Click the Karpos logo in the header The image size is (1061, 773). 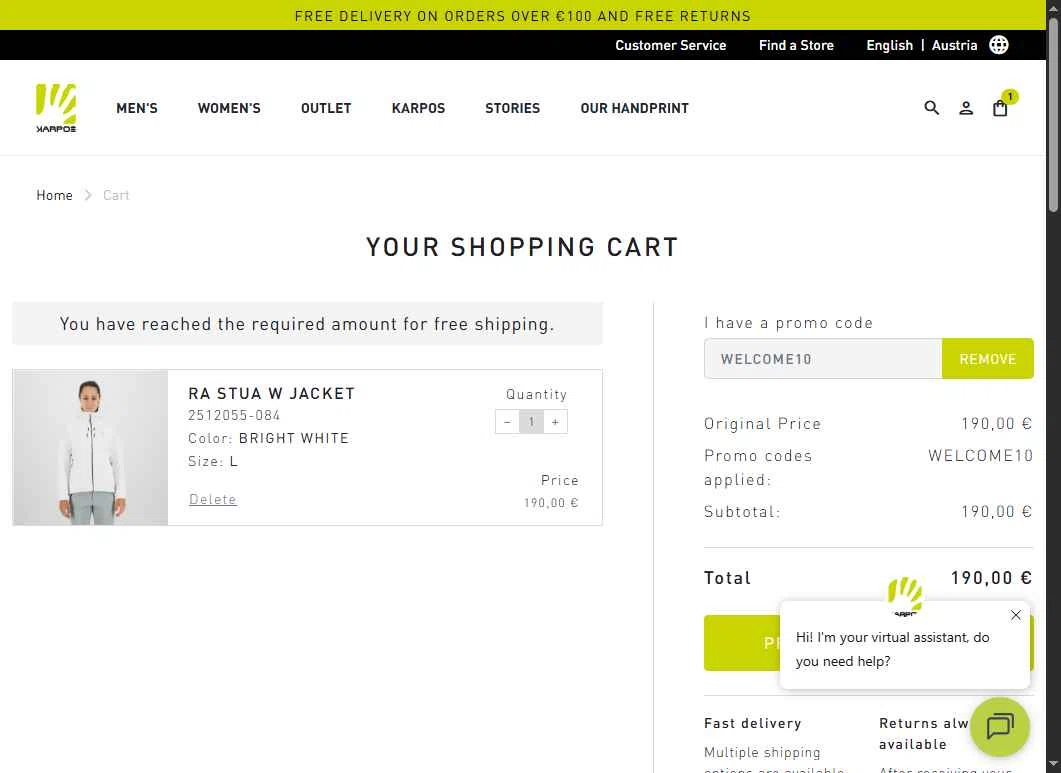point(56,108)
